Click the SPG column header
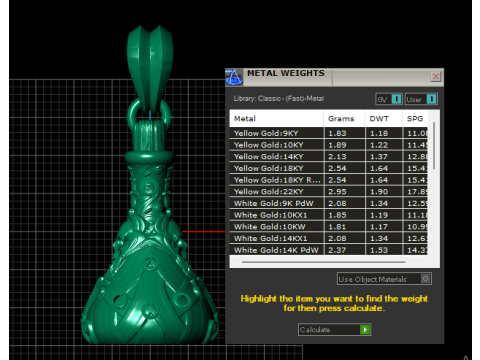The image size is (480, 360). [415, 118]
